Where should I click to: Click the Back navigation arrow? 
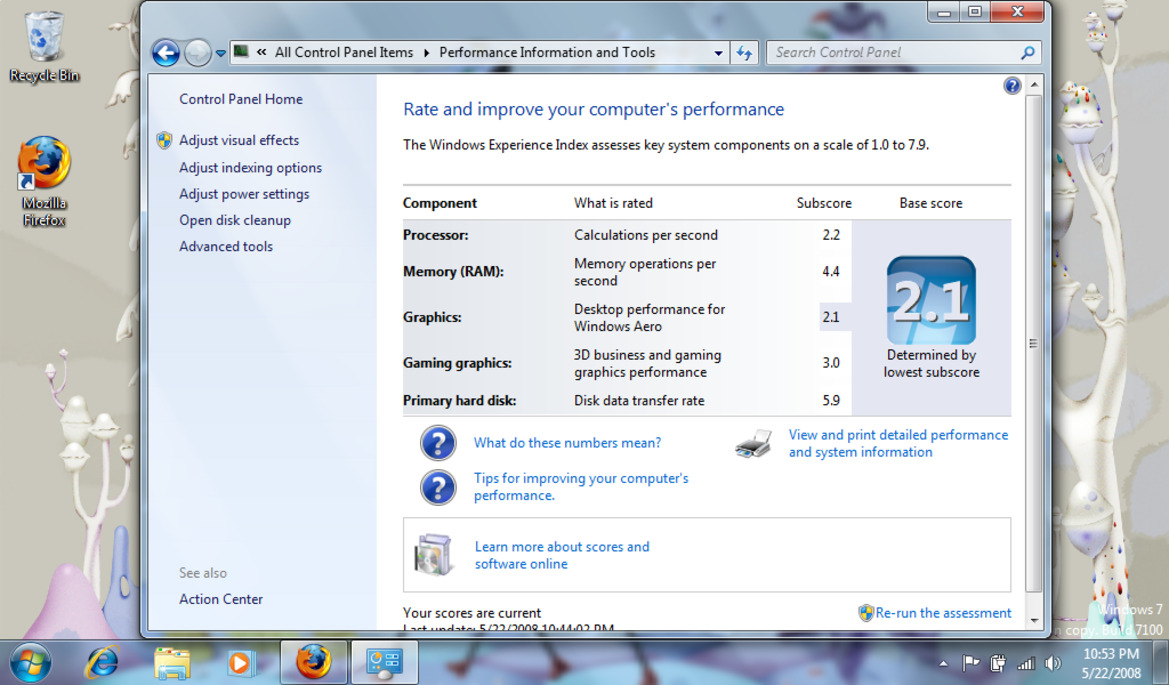tap(166, 53)
